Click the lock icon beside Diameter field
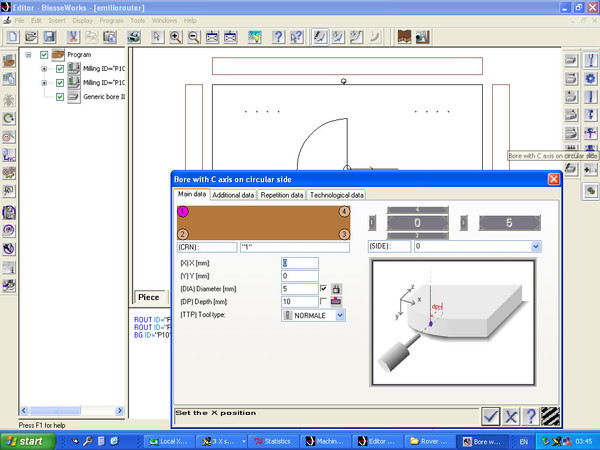This screenshot has width=600, height=450. [336, 289]
